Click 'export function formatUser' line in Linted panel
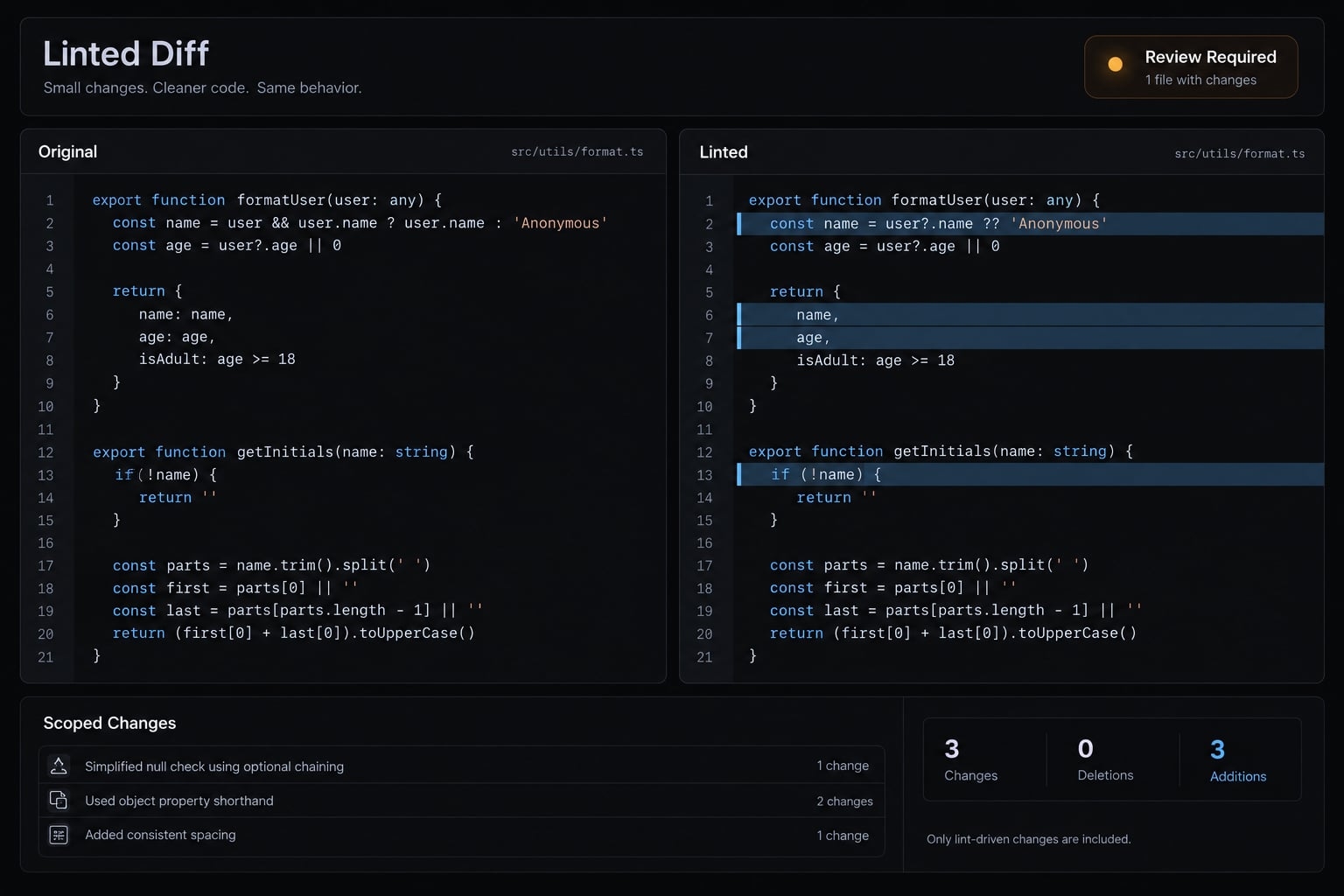The width and height of the screenshot is (1344, 896). (x=924, y=200)
